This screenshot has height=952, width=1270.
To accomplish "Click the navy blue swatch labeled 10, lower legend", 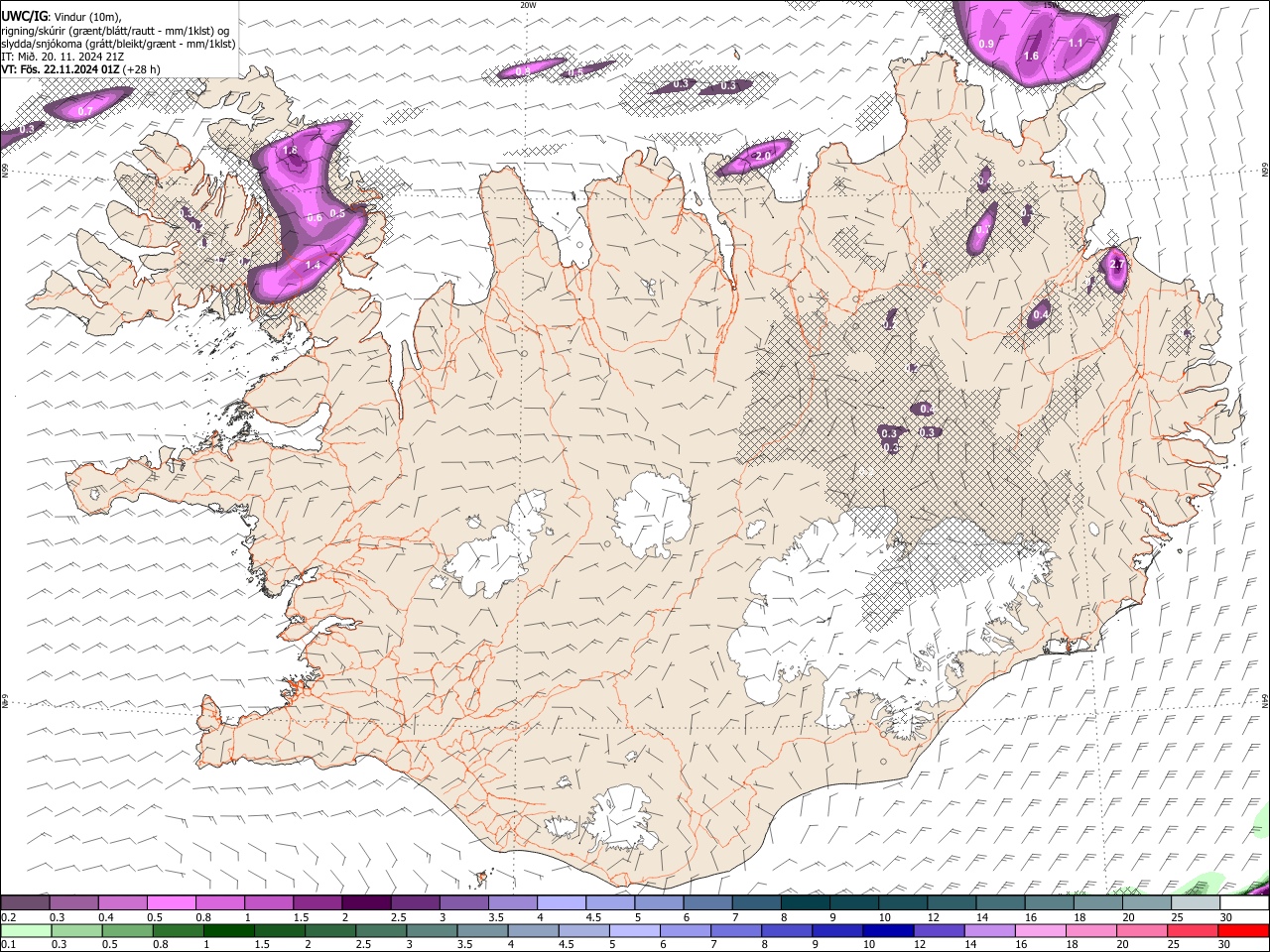I will coord(888,930).
